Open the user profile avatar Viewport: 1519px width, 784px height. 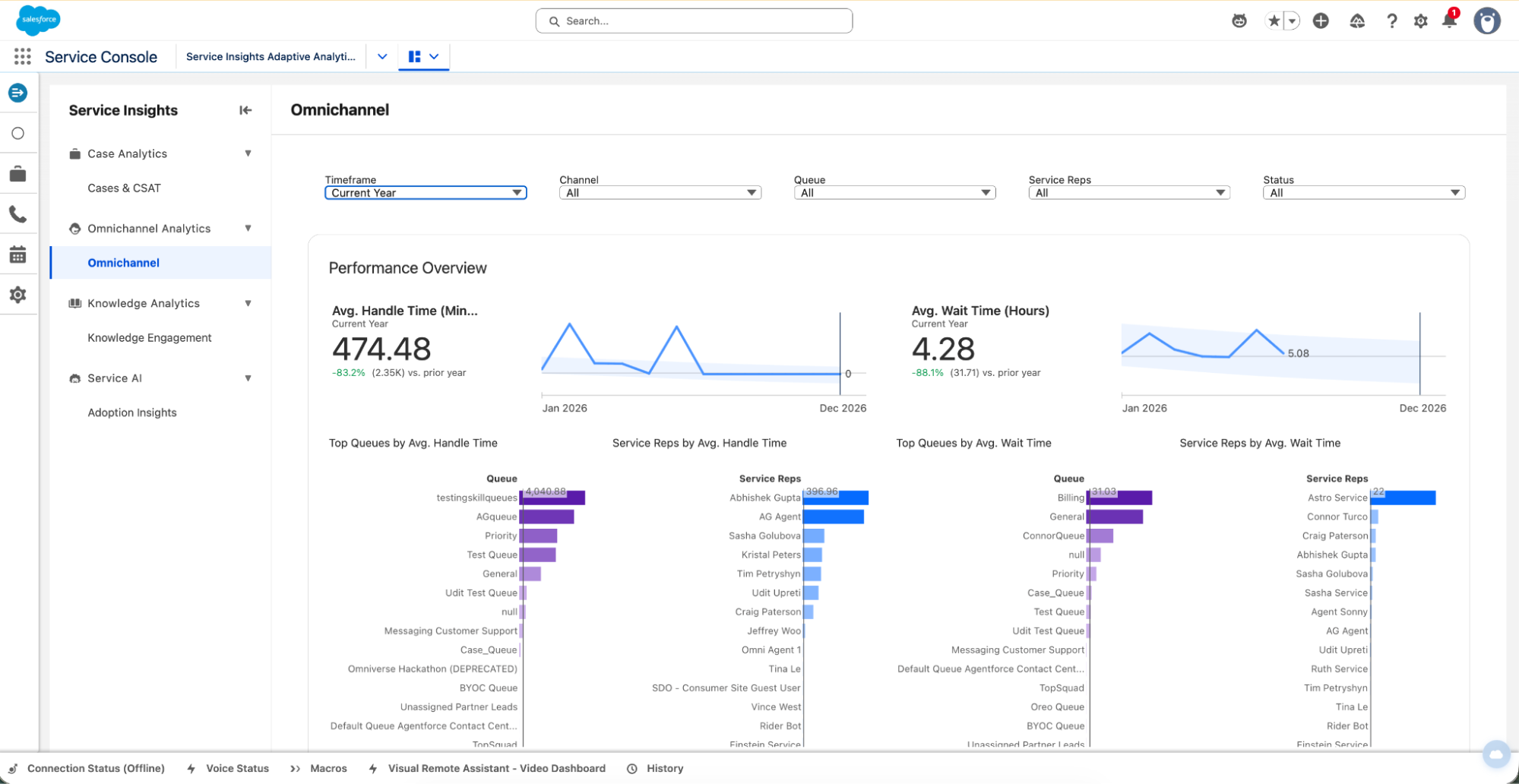click(x=1487, y=21)
